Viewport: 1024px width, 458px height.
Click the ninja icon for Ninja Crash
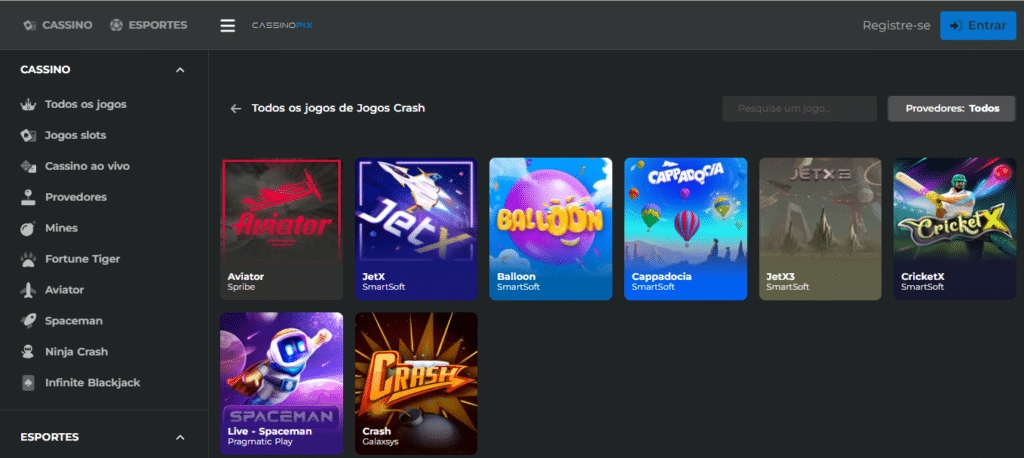coord(28,352)
